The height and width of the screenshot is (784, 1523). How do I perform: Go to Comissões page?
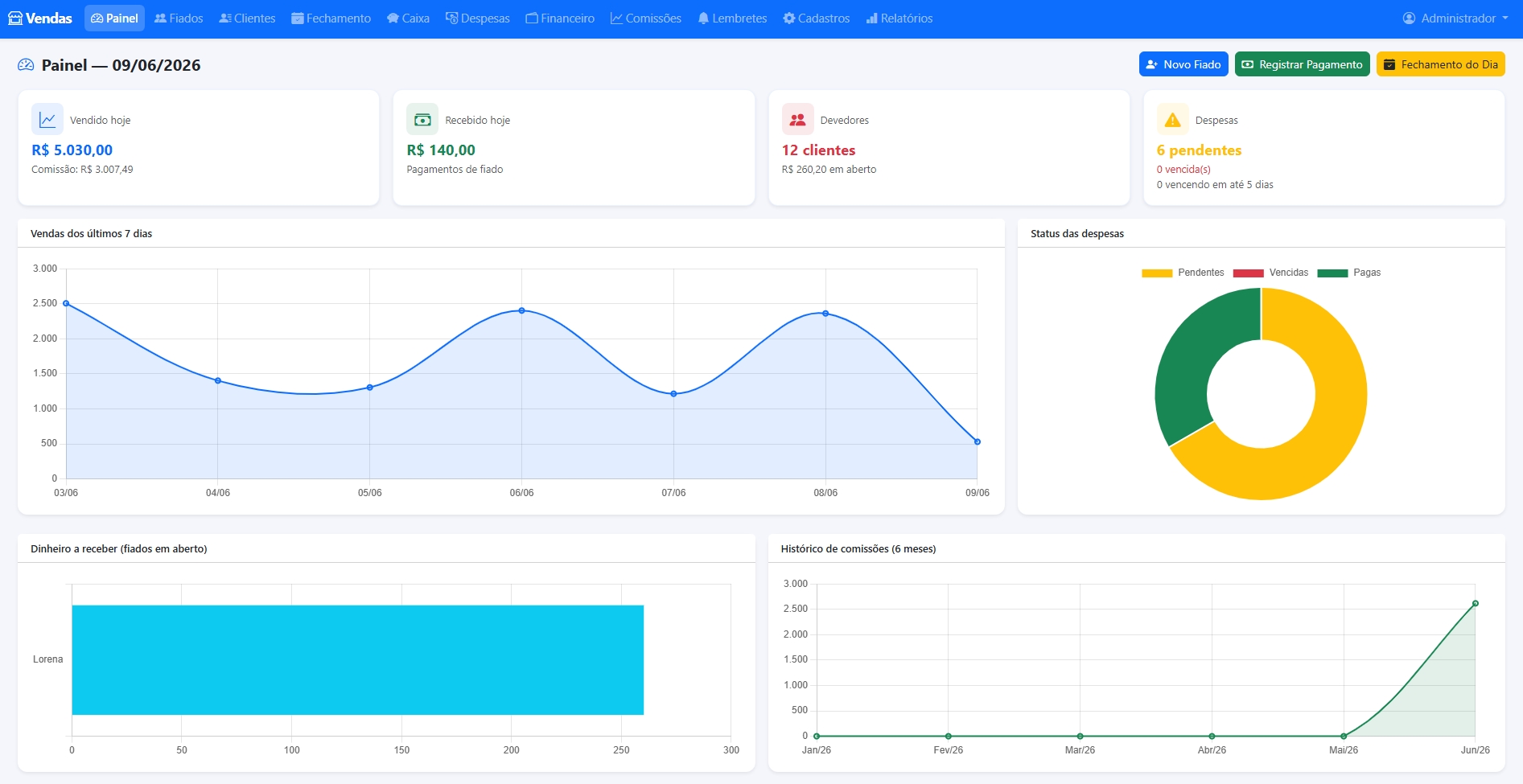click(646, 18)
